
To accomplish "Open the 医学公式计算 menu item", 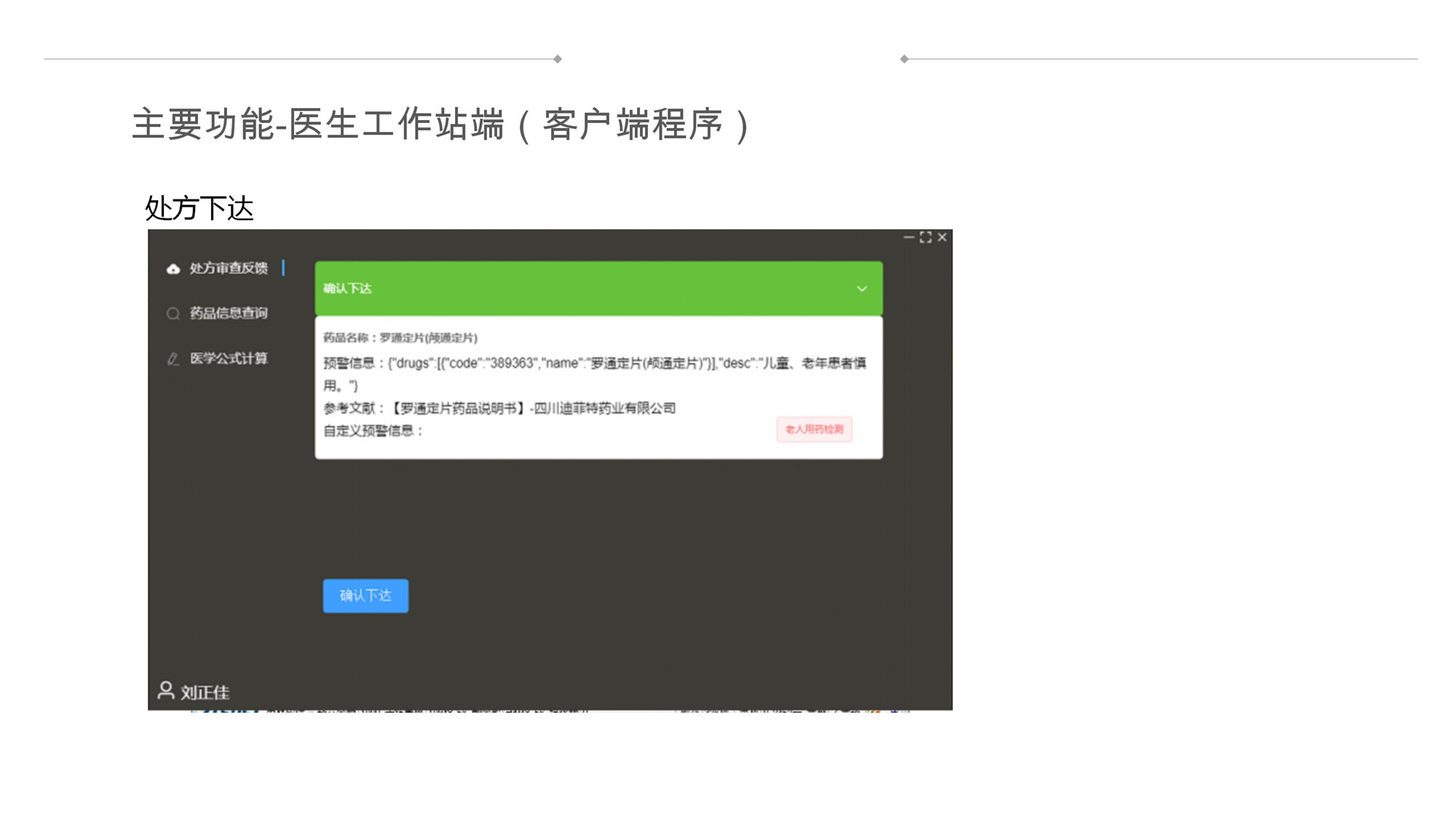I will tap(229, 359).
